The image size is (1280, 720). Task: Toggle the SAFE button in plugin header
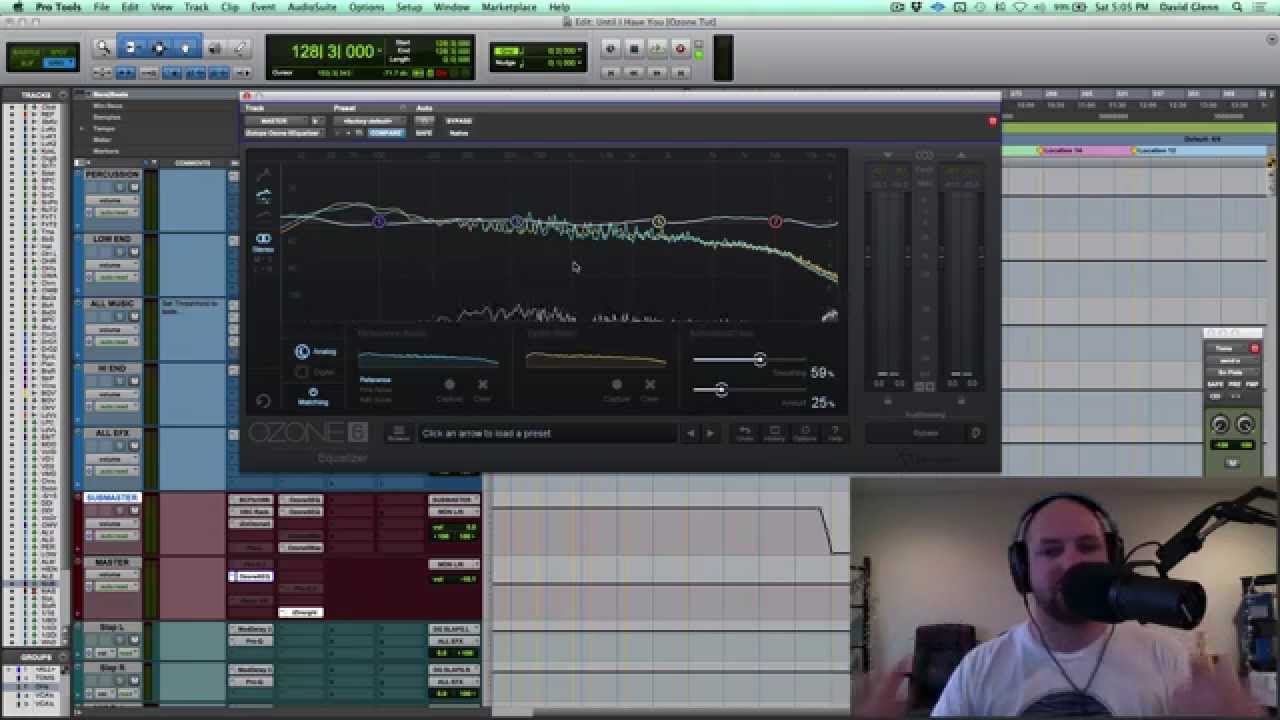point(424,133)
